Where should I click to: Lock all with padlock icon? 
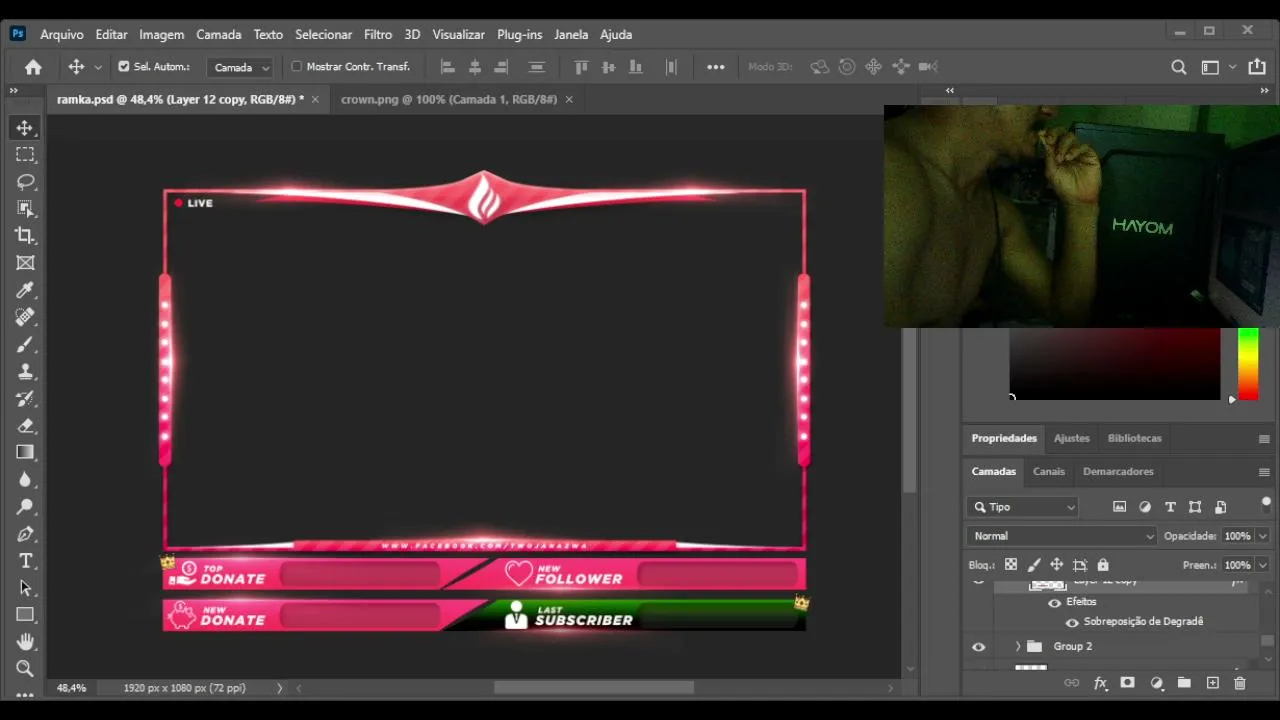pyautogui.click(x=1103, y=565)
